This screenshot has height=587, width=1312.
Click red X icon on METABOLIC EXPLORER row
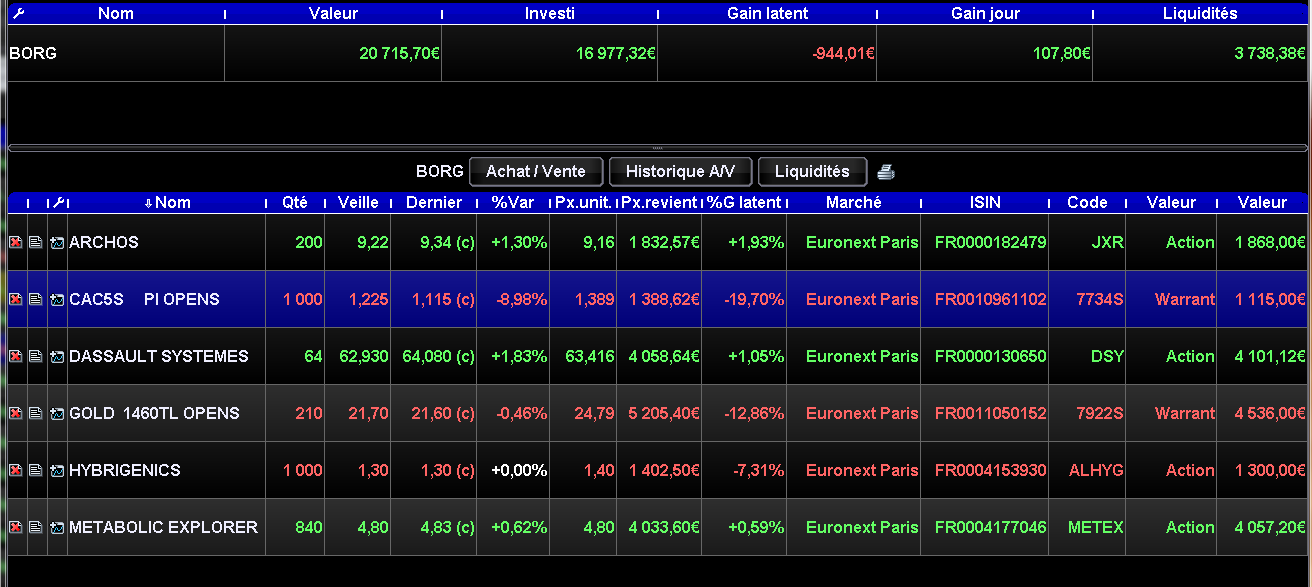(16, 528)
